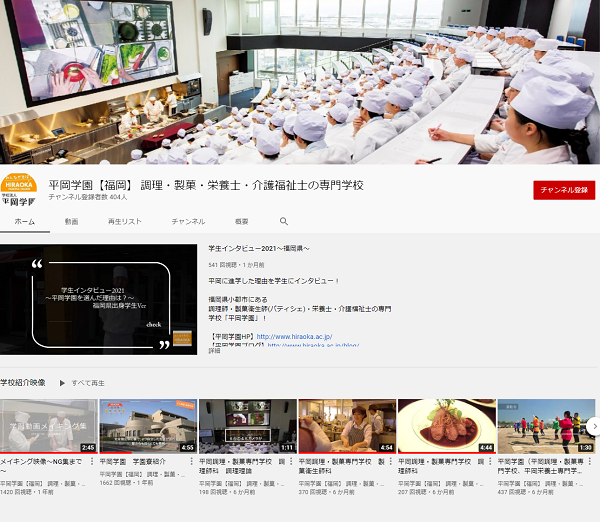This screenshot has width=600, height=522.
Task: Click 437 回視聴・6 か月前 text
Action: click(525, 492)
